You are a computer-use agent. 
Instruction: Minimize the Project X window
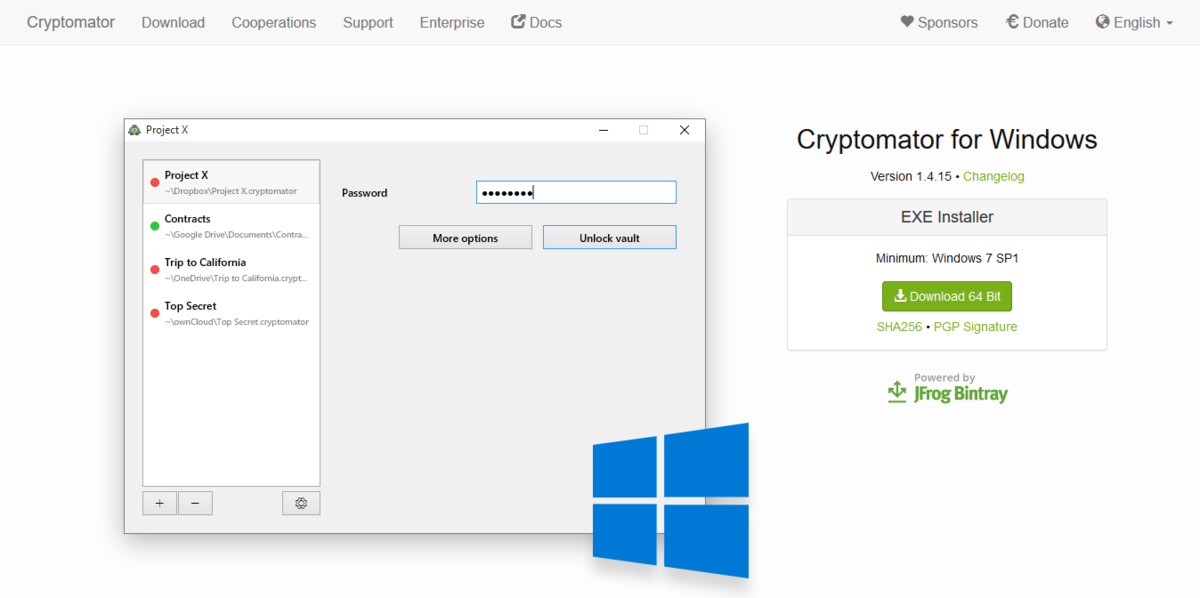click(x=604, y=130)
